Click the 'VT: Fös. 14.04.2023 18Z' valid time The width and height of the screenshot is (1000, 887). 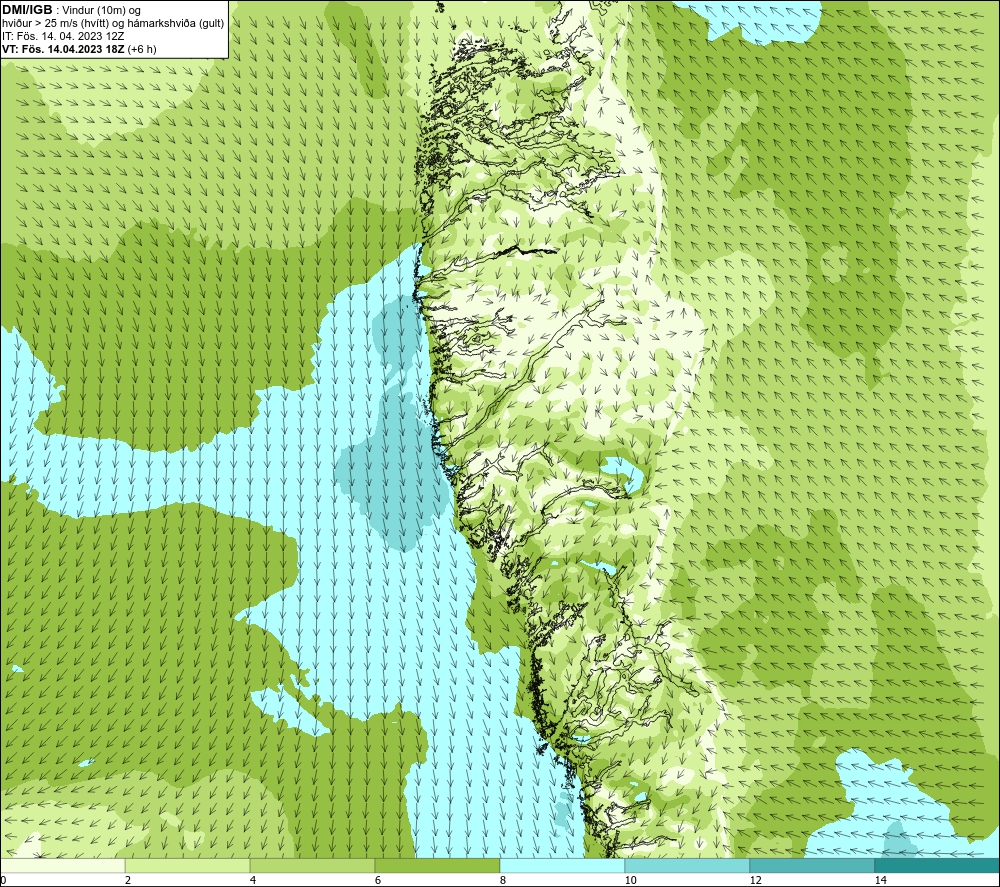pyautogui.click(x=80, y=49)
